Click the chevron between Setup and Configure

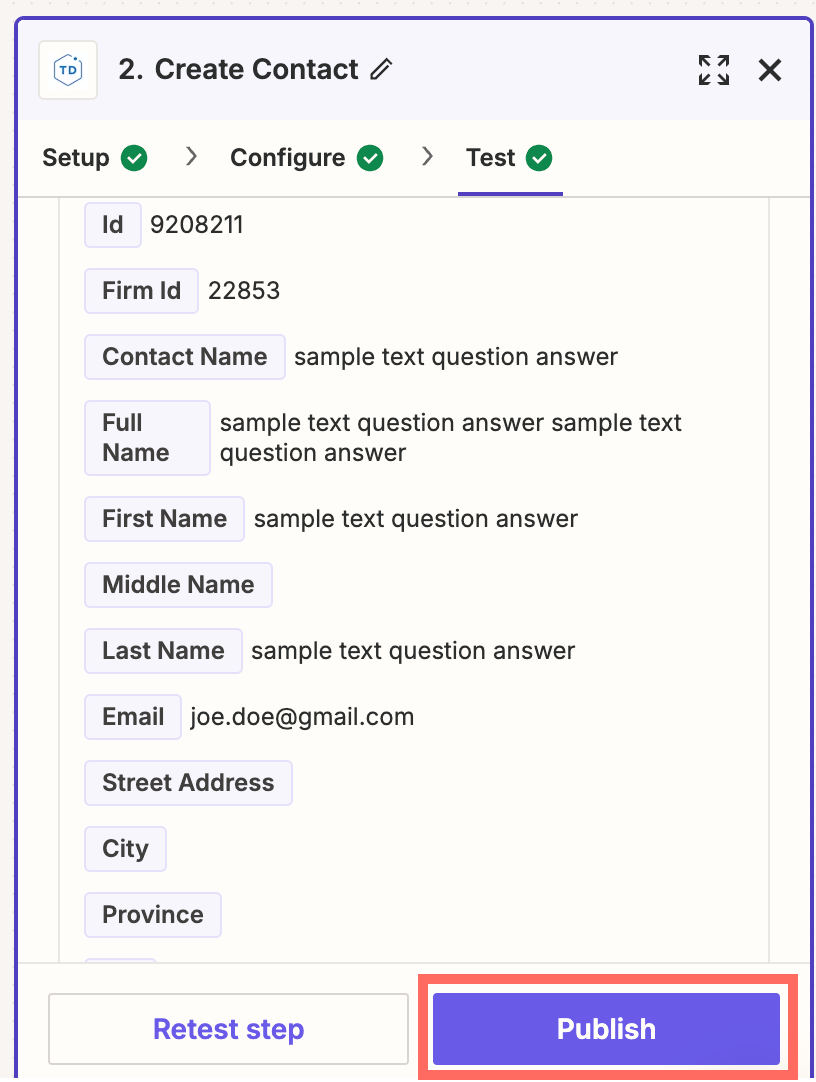click(191, 157)
